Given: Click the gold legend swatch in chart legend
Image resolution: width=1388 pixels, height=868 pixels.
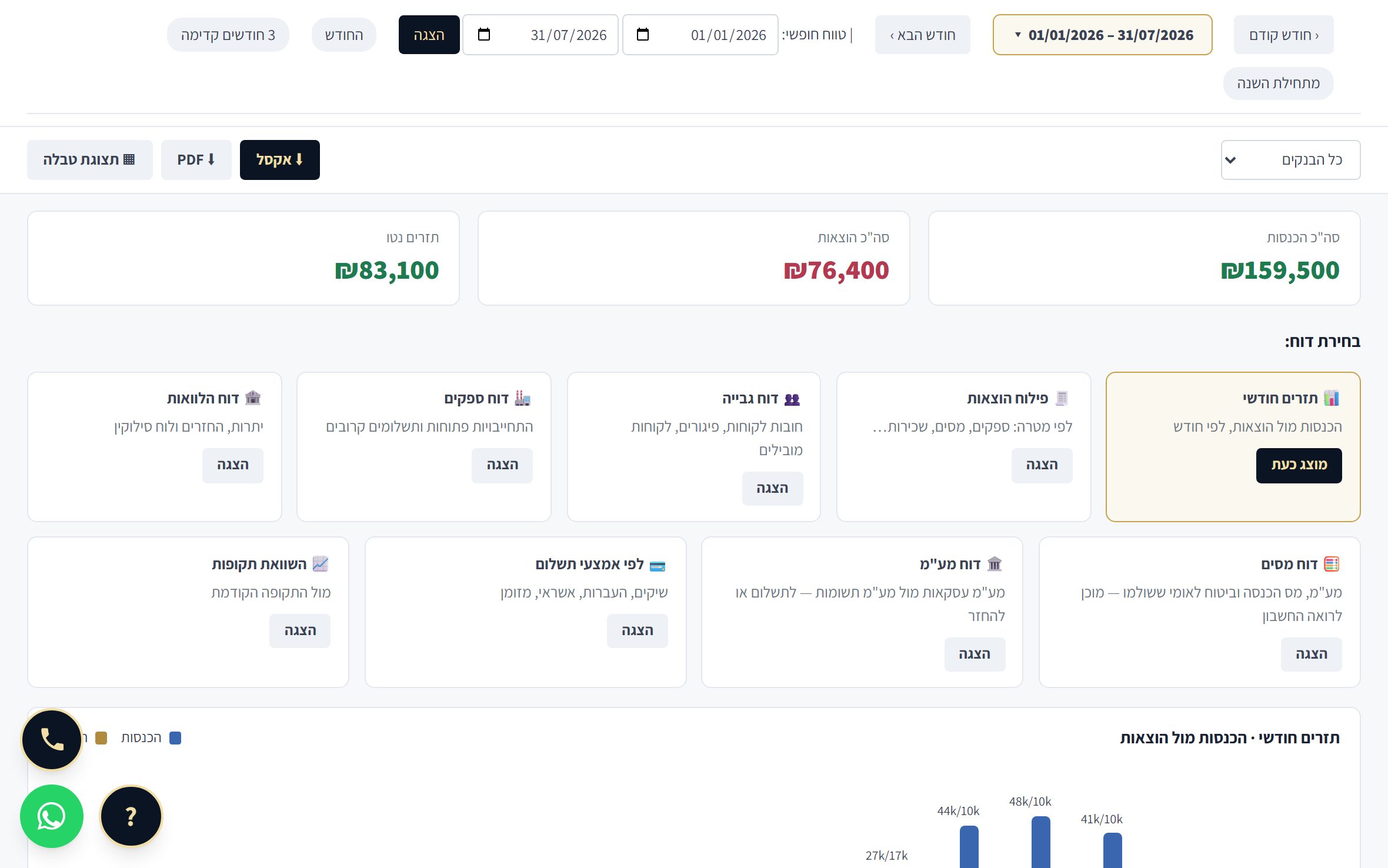Looking at the screenshot, I should pyautogui.click(x=101, y=738).
